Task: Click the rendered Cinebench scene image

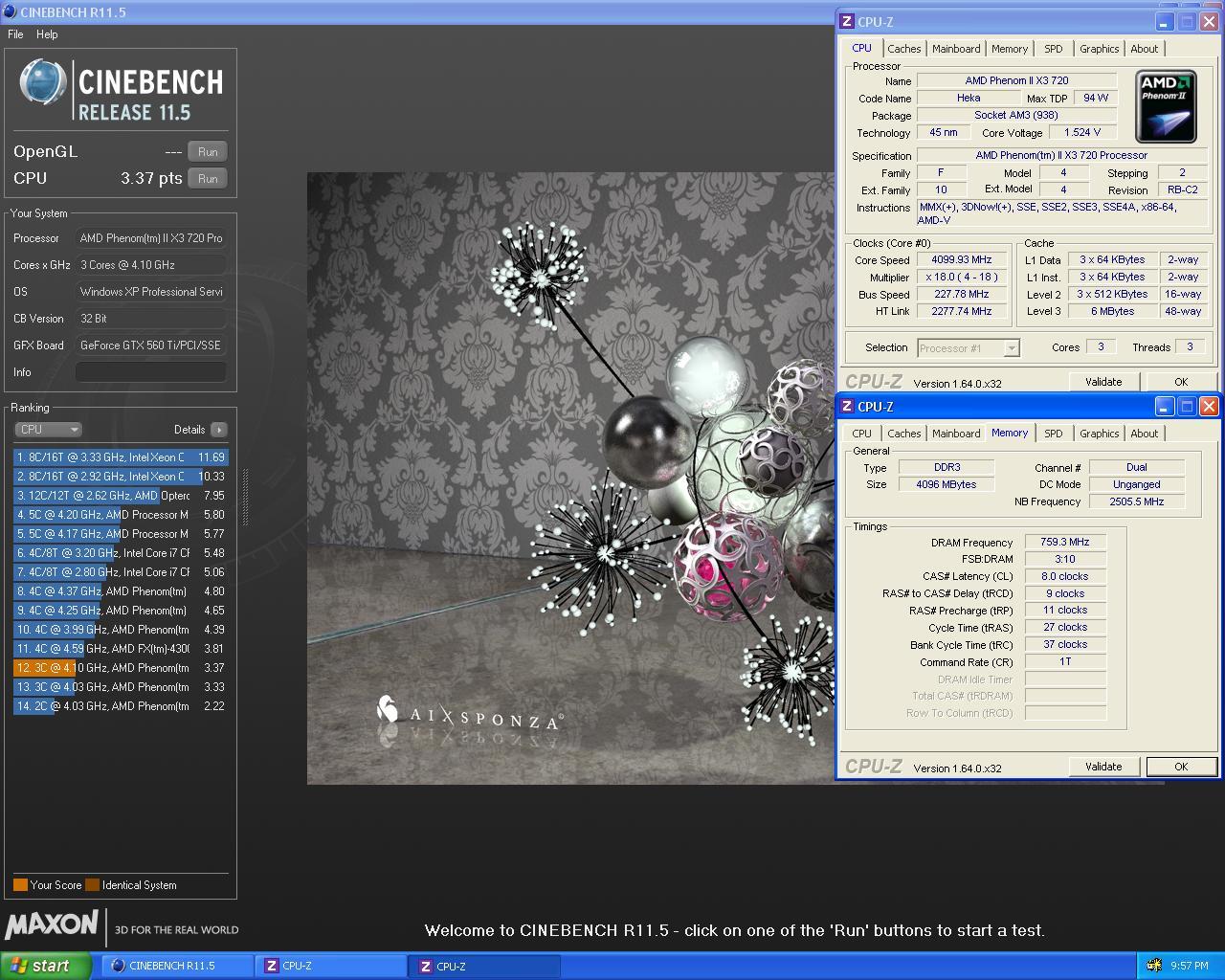Action: (570, 479)
